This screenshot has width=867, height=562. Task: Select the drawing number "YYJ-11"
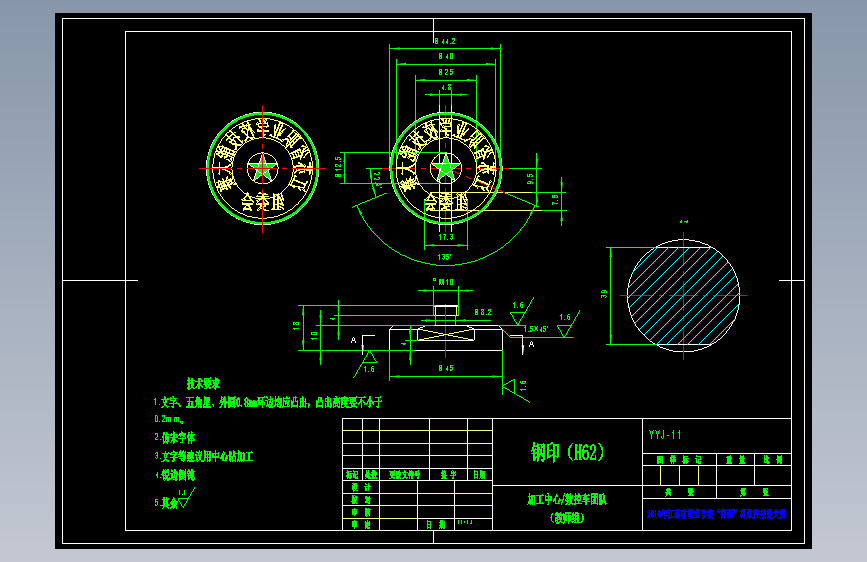pos(665,435)
